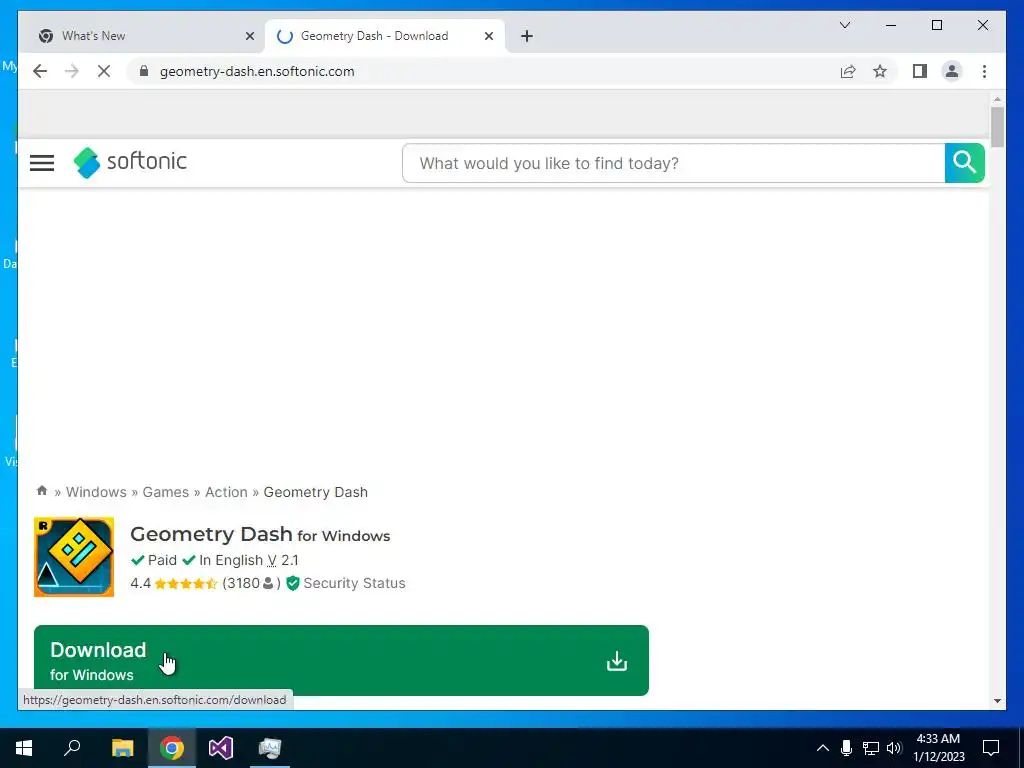Screen dimensions: 1024x768
Task: Close the Geometry Dash - Download tab
Action: (488, 36)
